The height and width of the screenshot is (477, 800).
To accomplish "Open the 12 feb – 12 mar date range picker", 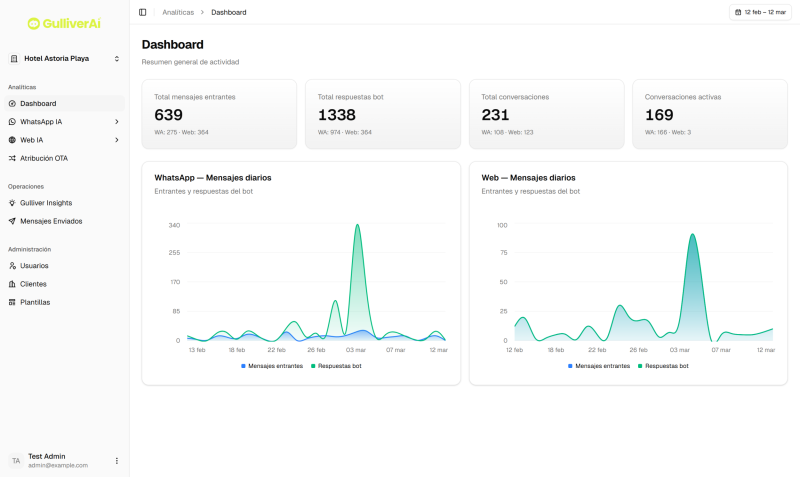I will click(x=760, y=12).
